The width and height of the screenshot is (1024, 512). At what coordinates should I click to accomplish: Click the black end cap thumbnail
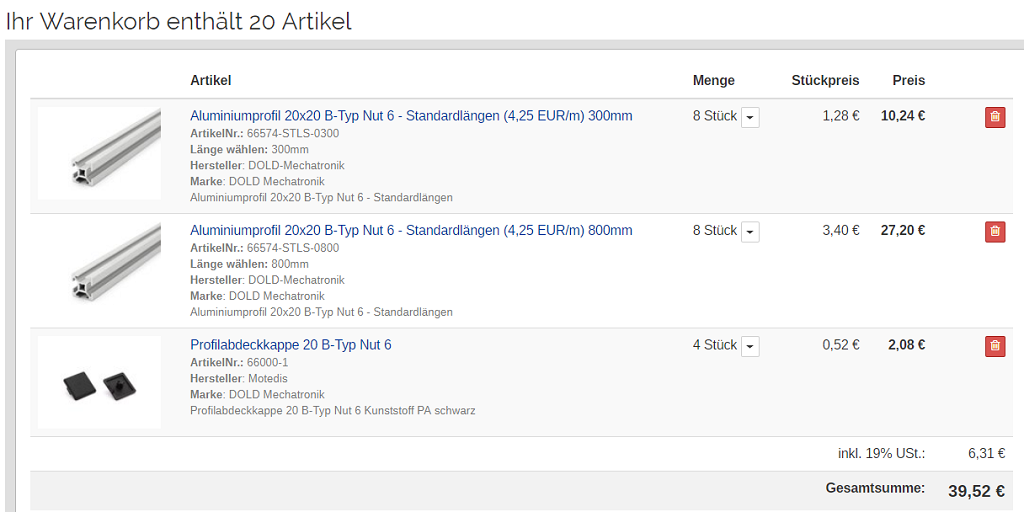click(100, 383)
